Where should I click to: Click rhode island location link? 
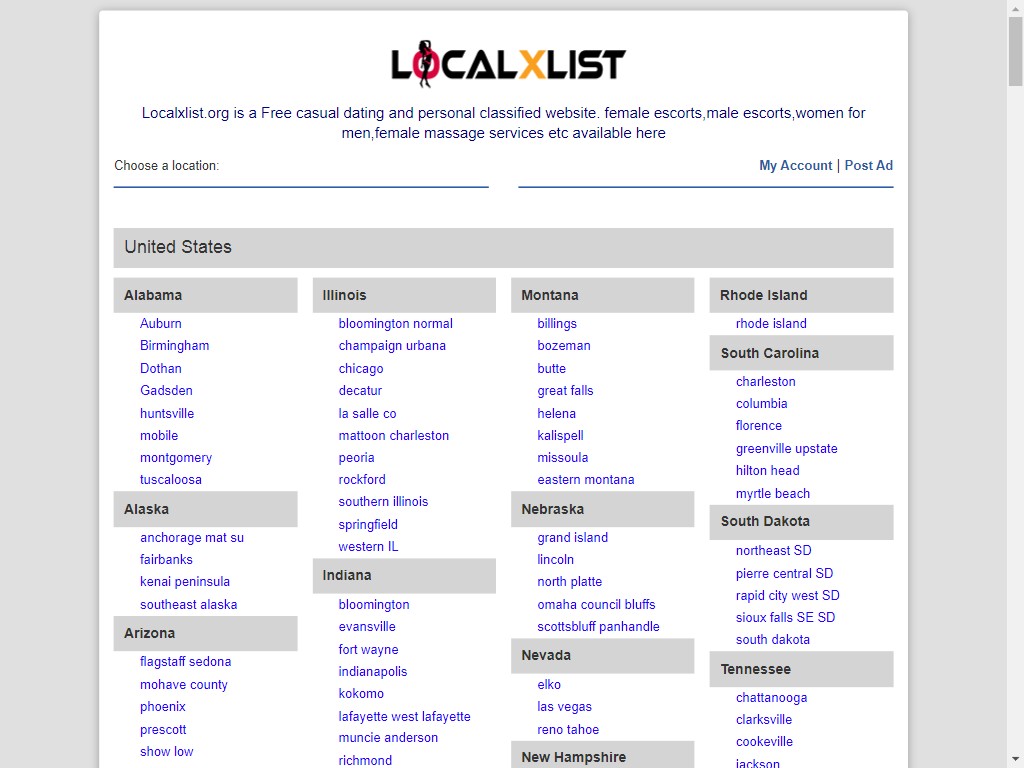[x=771, y=323]
